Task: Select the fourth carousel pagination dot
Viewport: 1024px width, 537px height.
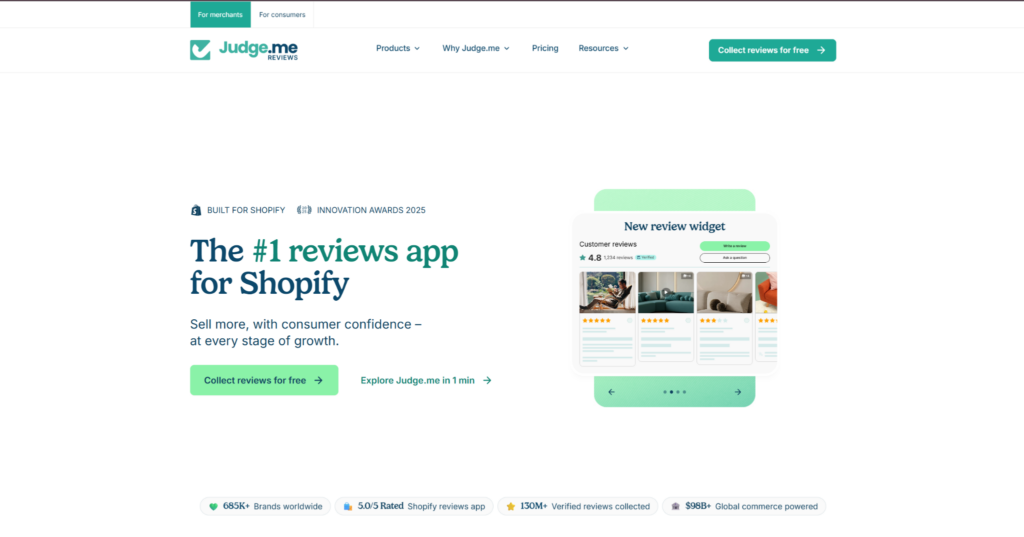Action: tap(684, 392)
